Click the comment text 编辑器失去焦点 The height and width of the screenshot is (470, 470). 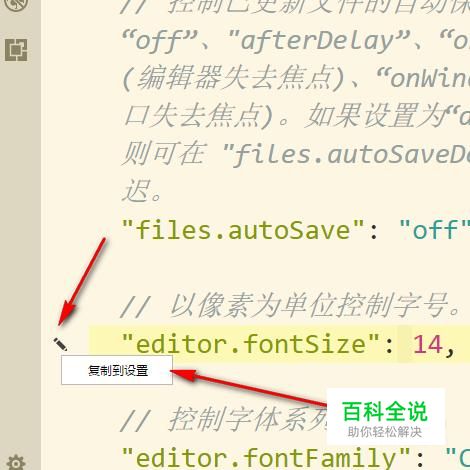235,78
